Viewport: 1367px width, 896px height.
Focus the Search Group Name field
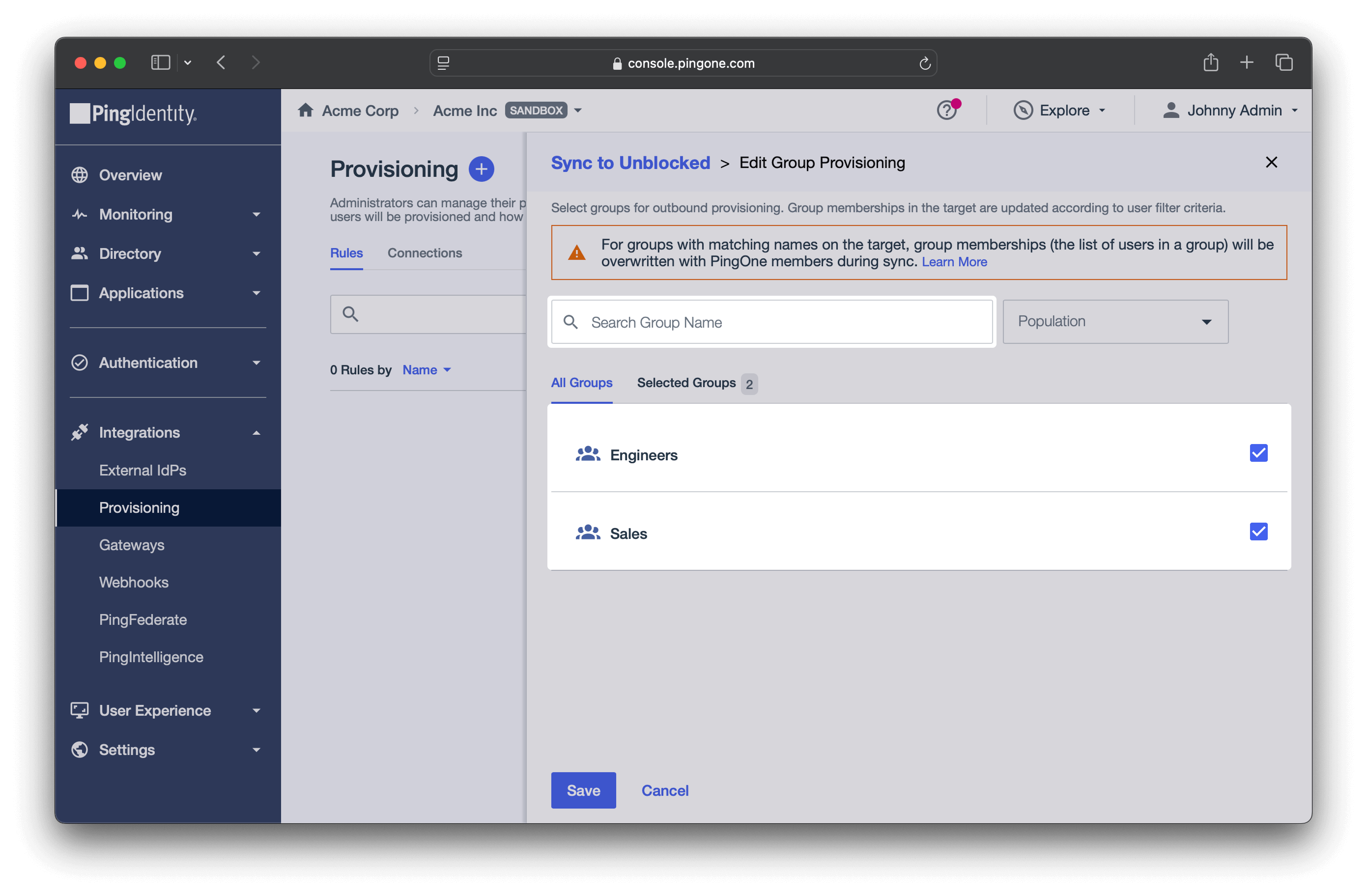click(772, 322)
